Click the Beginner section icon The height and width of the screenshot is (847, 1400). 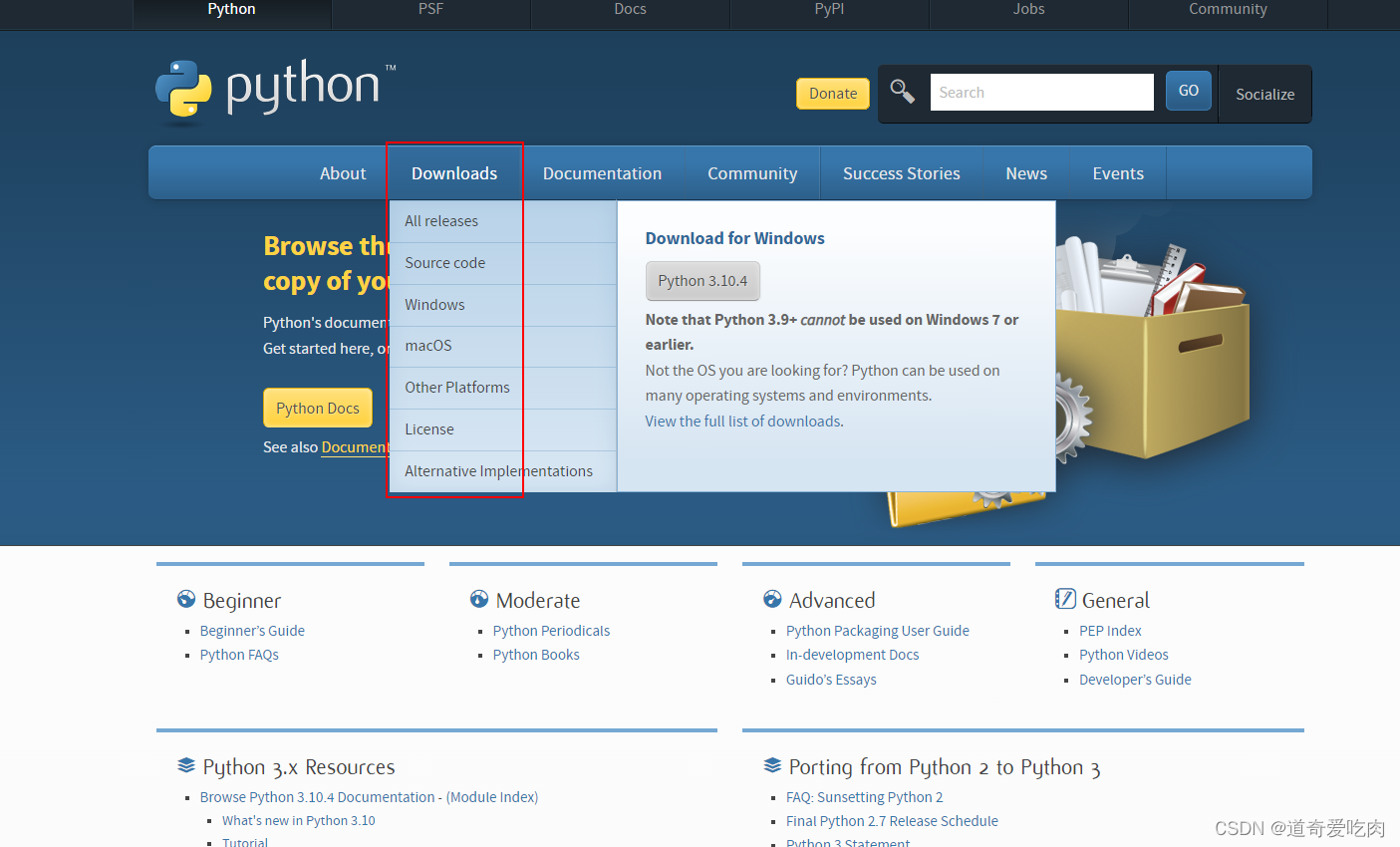click(x=186, y=599)
